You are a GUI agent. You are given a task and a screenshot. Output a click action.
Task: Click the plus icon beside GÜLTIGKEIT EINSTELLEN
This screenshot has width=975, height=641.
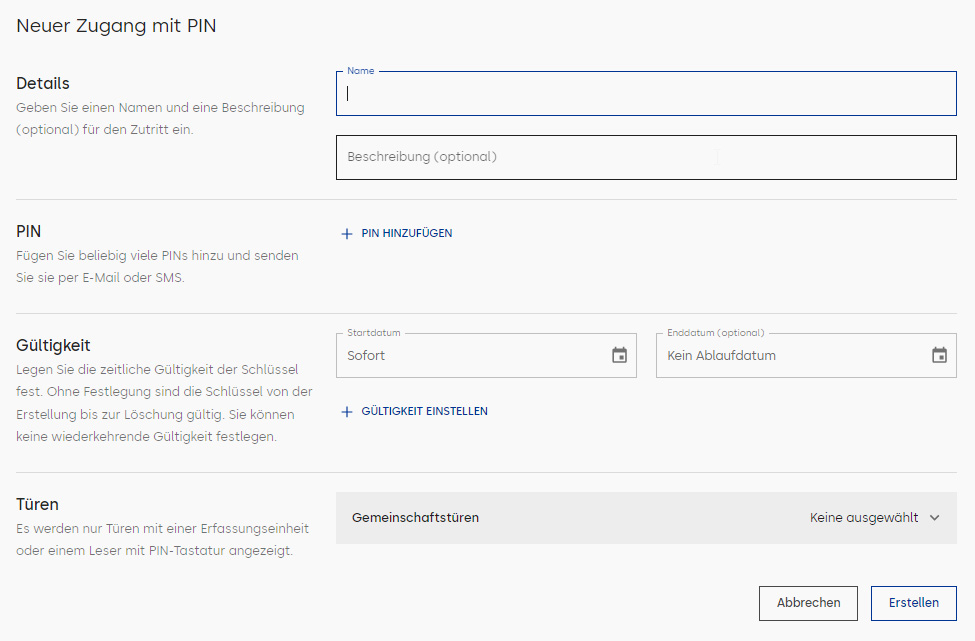coord(347,412)
